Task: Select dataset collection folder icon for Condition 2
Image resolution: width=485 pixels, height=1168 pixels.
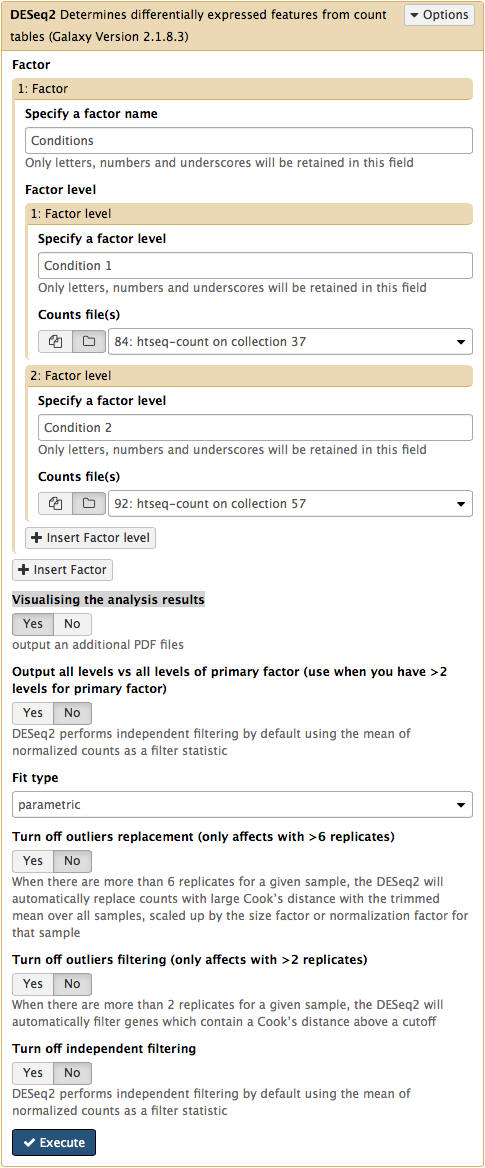Action: pyautogui.click(x=89, y=504)
